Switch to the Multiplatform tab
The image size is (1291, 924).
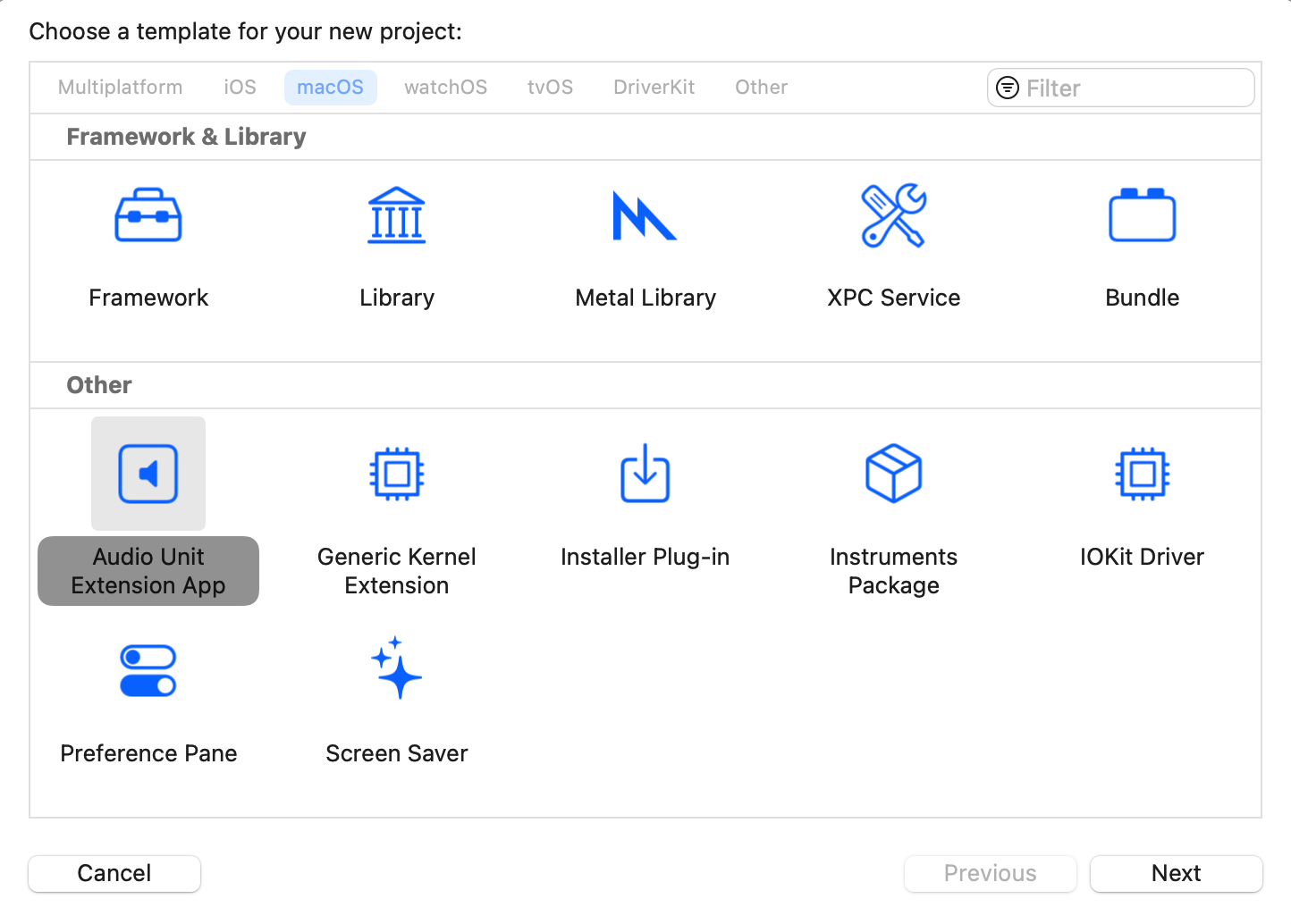[120, 87]
